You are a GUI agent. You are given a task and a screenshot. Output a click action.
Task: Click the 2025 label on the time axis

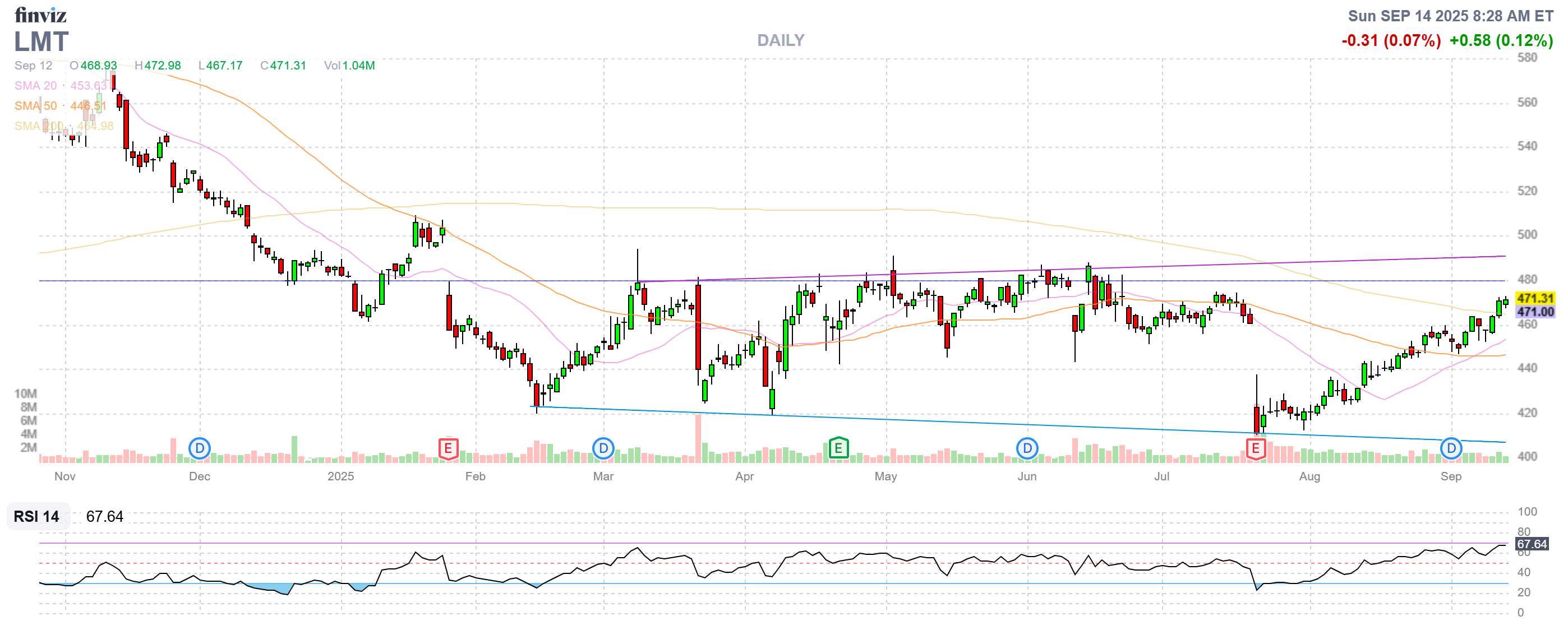tap(340, 476)
